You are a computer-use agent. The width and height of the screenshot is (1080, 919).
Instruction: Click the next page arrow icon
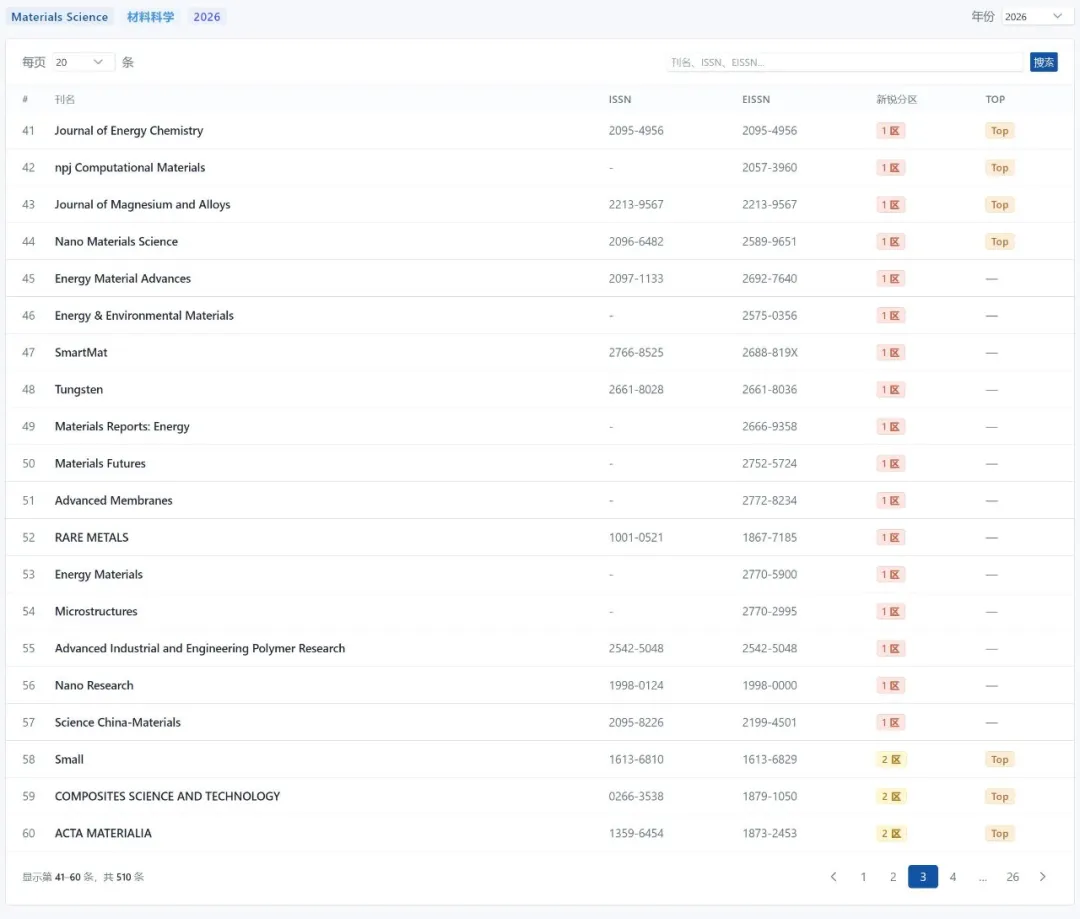click(x=1042, y=877)
